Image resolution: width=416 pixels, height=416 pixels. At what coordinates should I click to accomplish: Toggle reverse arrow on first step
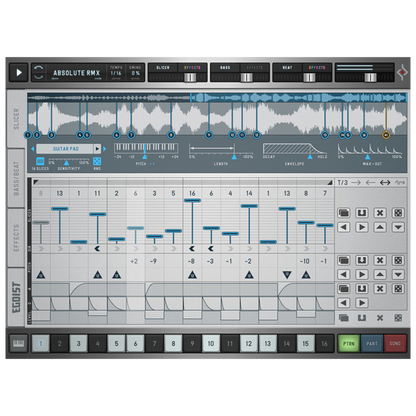(x=41, y=249)
